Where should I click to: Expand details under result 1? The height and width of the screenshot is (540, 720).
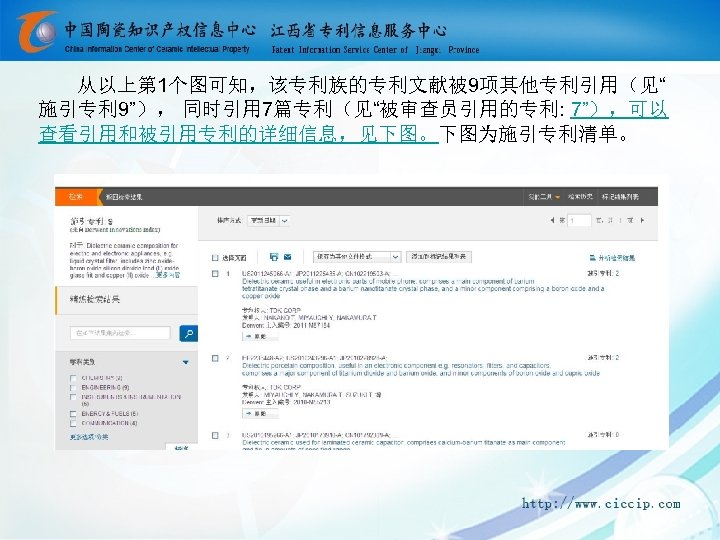[x=260, y=337]
